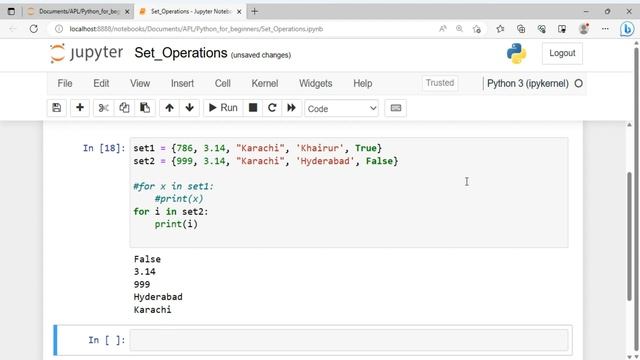The height and width of the screenshot is (360, 640).
Task: Click the (unsaved changes) status text
Action: click(x=261, y=55)
